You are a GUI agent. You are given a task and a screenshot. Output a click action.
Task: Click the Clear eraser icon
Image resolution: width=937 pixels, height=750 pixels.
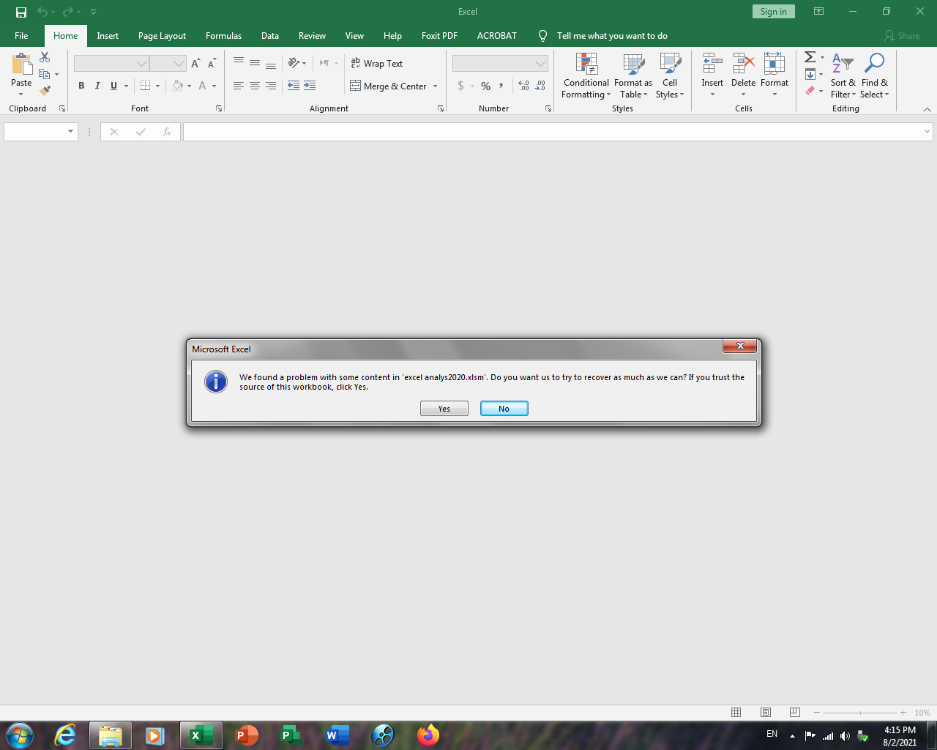(810, 91)
